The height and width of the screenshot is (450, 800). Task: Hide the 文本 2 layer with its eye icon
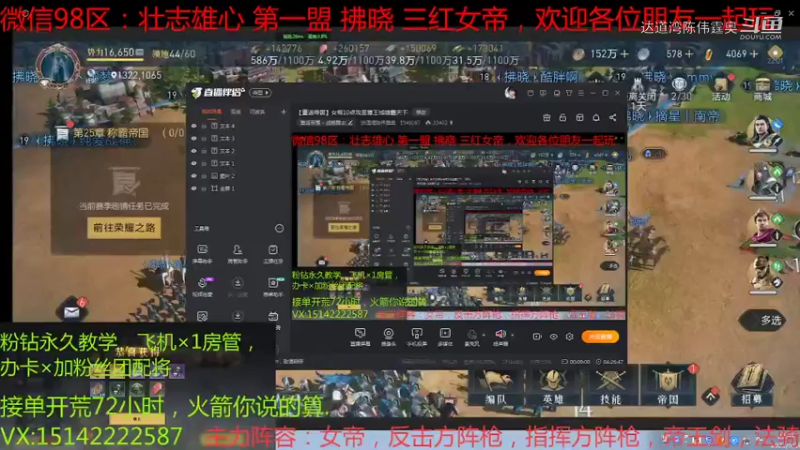click(194, 151)
